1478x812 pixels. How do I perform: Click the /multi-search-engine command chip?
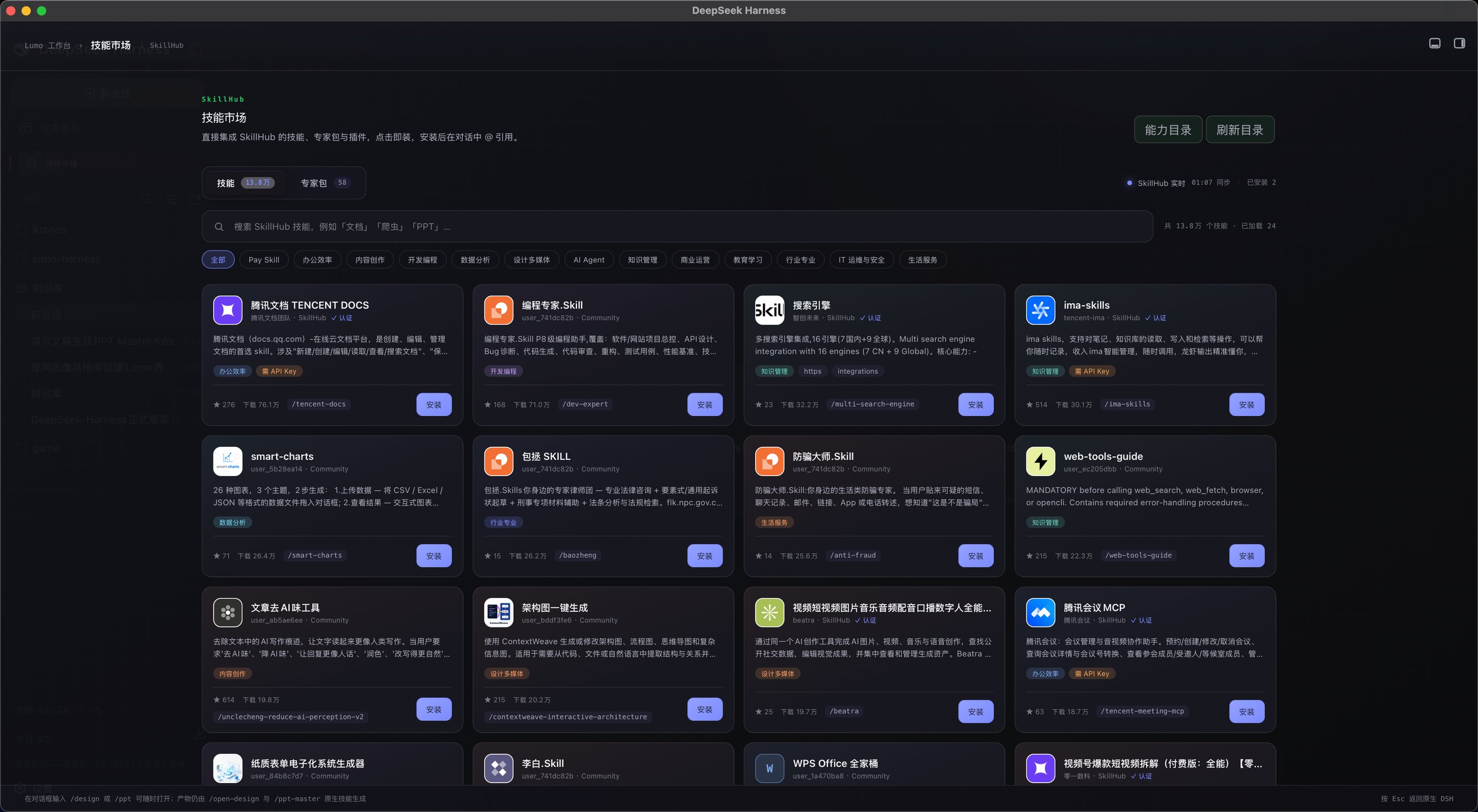click(873, 404)
